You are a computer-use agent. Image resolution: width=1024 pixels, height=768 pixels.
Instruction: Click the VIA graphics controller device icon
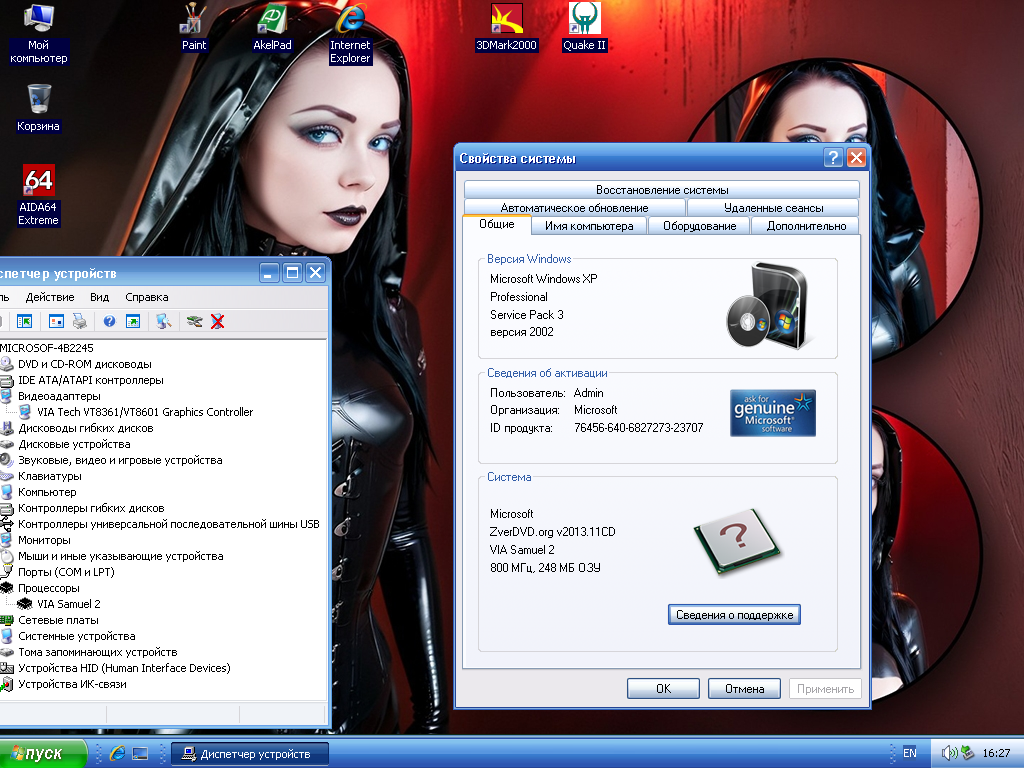pyautogui.click(x=25, y=412)
